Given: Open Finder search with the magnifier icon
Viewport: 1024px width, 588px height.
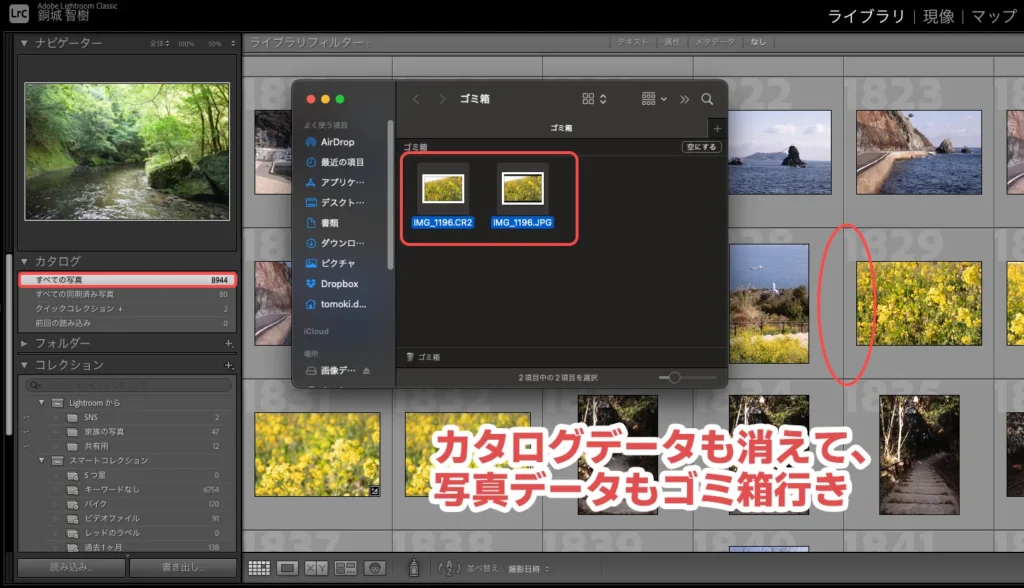Looking at the screenshot, I should click(707, 99).
